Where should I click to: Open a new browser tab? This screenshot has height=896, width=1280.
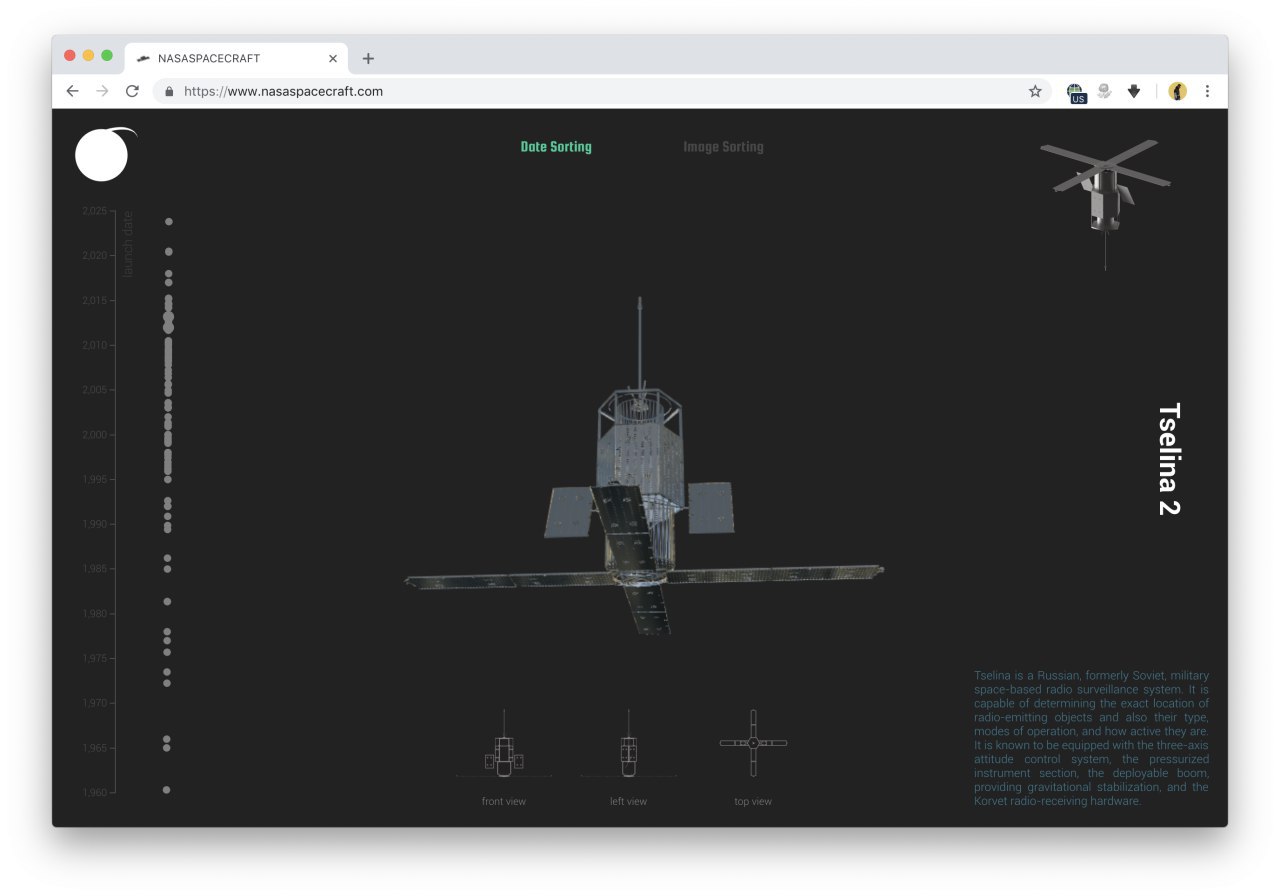pos(368,58)
